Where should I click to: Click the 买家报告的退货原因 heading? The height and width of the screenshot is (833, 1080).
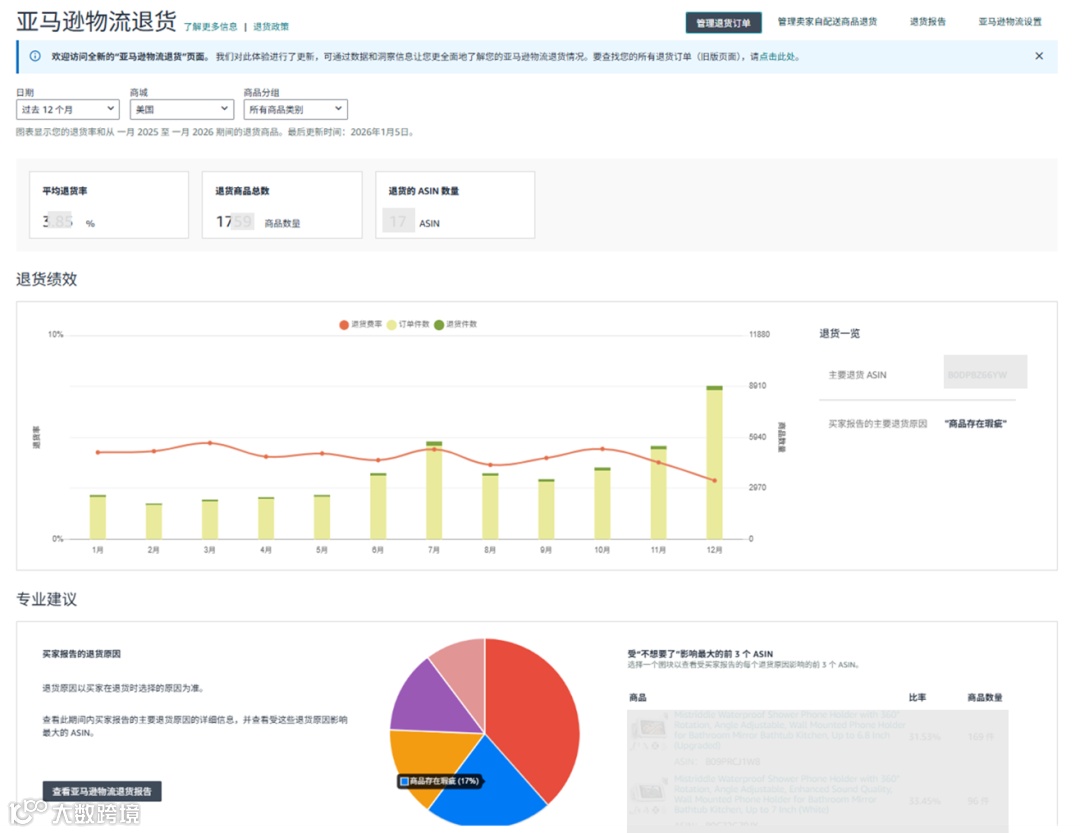coord(81,654)
